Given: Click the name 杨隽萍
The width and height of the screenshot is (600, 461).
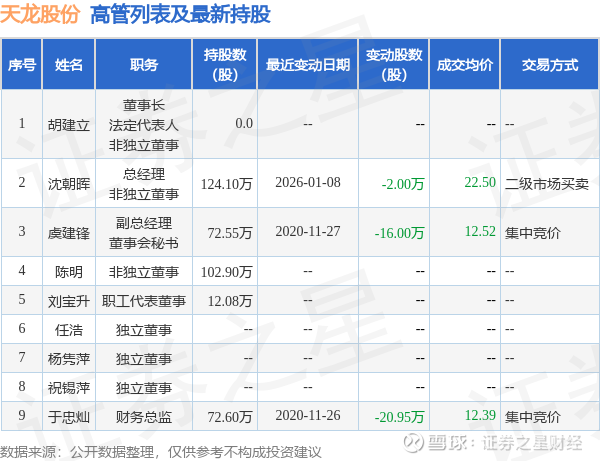Looking at the screenshot, I should coord(68,359).
